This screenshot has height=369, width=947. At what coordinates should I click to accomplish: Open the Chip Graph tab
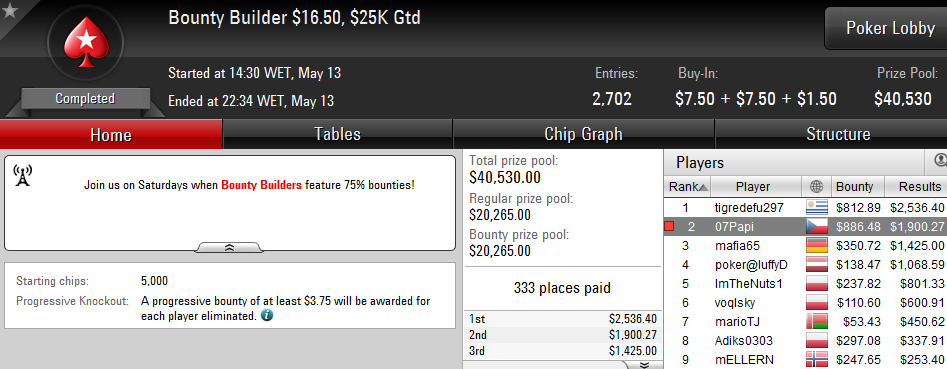pyautogui.click(x=583, y=134)
